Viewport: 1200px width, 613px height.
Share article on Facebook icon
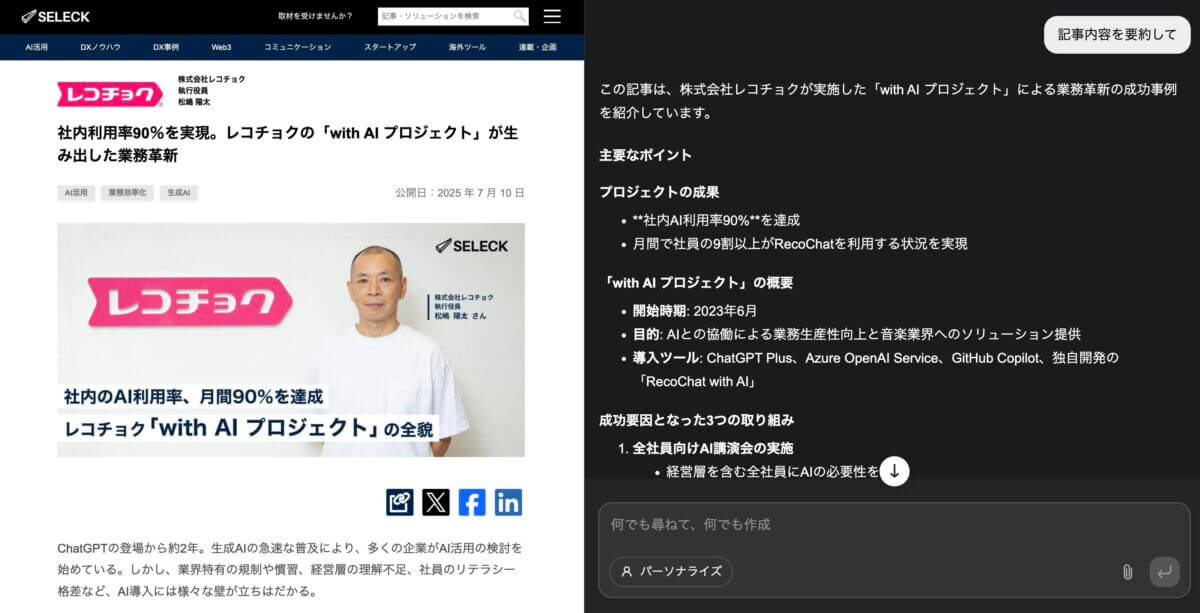coord(472,502)
